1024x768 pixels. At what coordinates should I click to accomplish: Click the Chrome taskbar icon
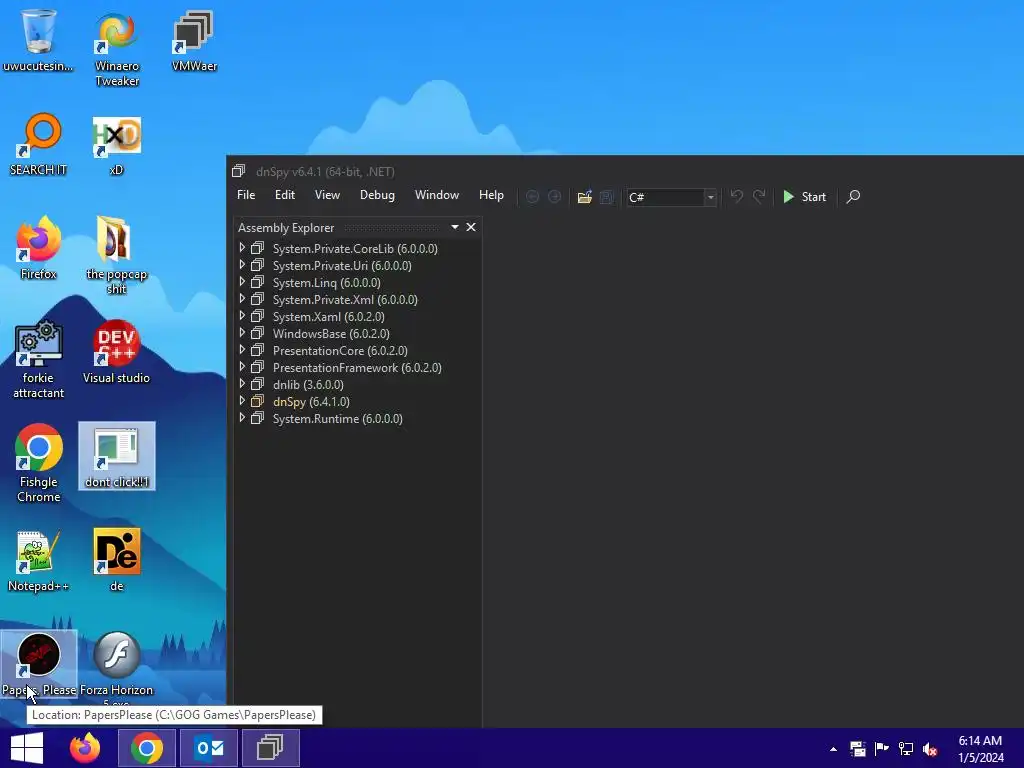coord(147,748)
